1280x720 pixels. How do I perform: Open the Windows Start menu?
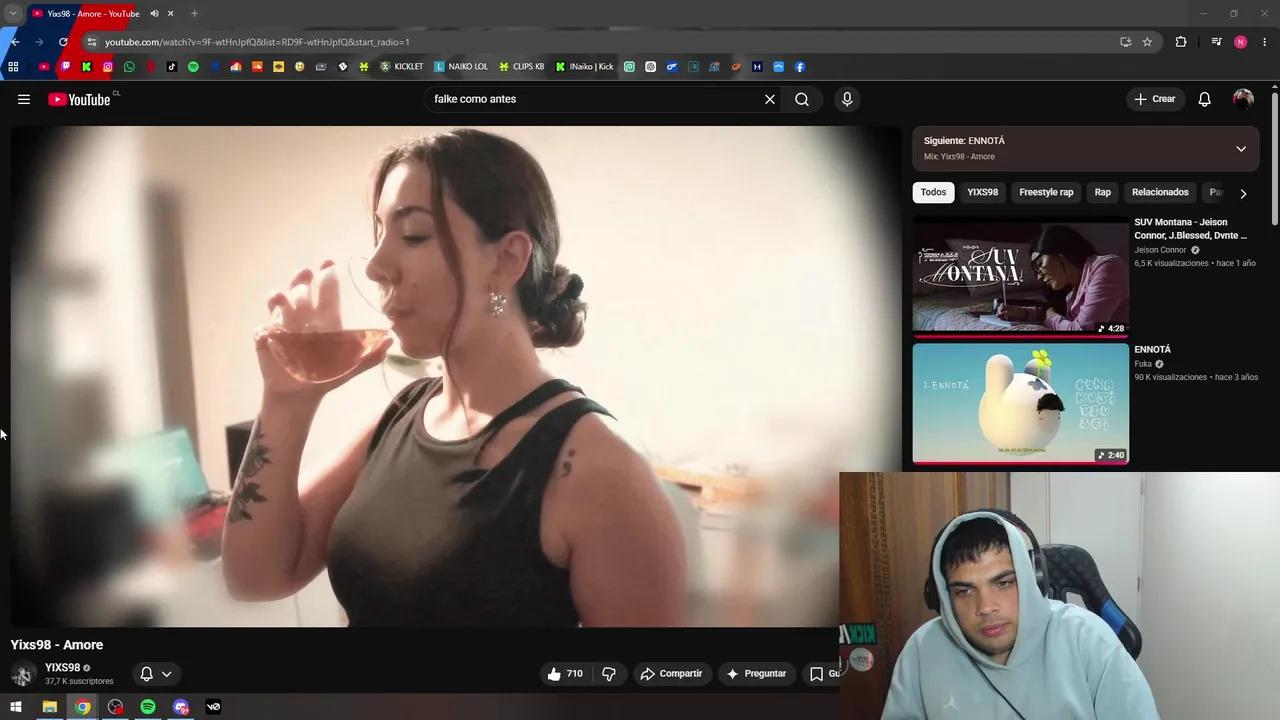tap(15, 707)
